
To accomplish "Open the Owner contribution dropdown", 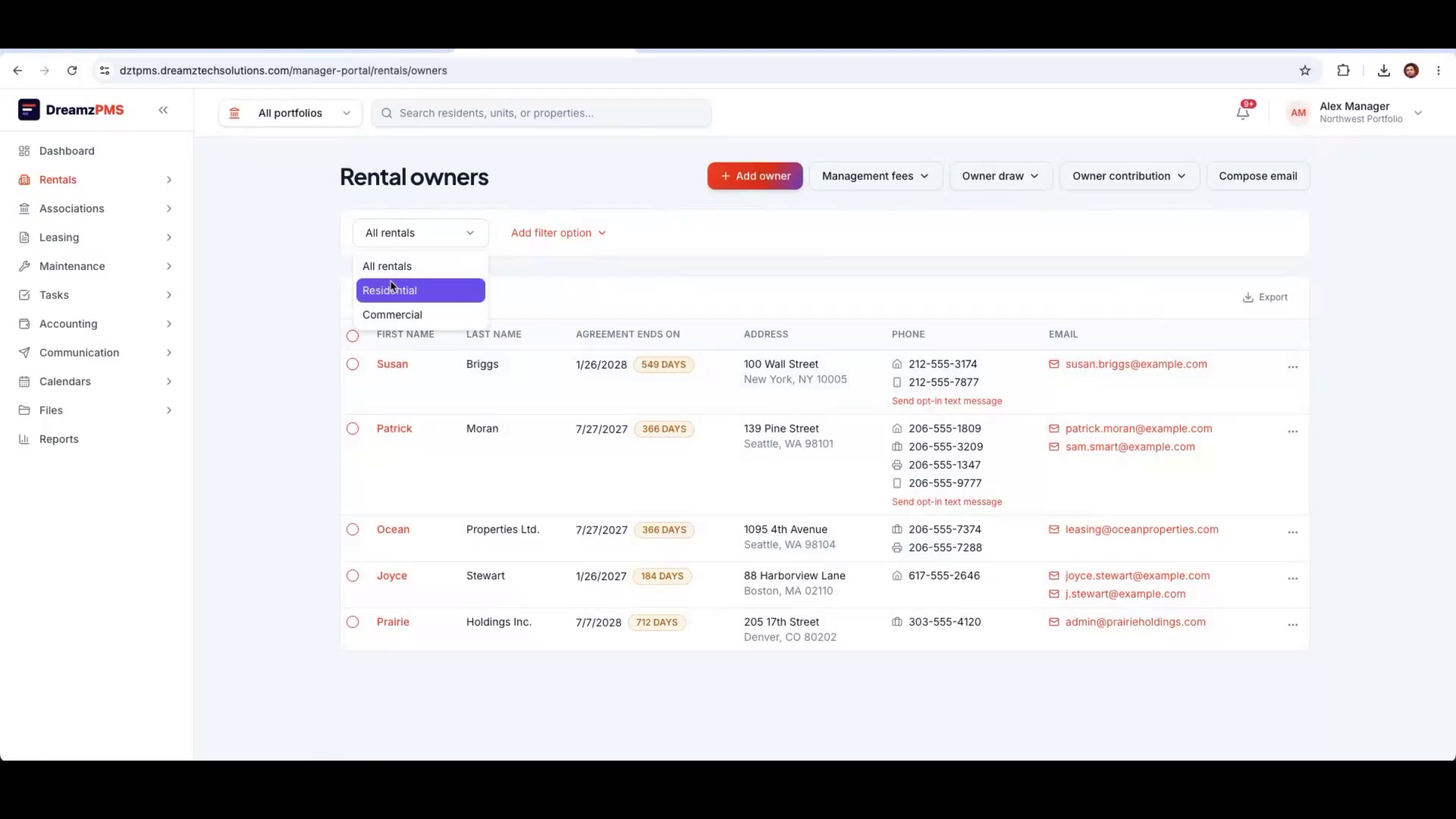I will point(1129,176).
